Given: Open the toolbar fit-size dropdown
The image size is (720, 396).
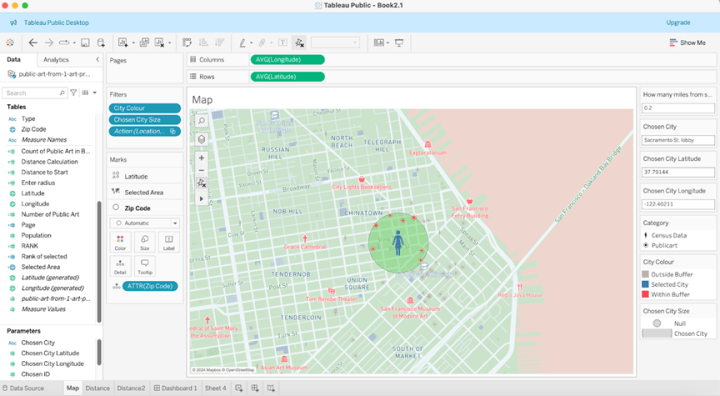Looking at the screenshot, I should pyautogui.click(x=335, y=43).
